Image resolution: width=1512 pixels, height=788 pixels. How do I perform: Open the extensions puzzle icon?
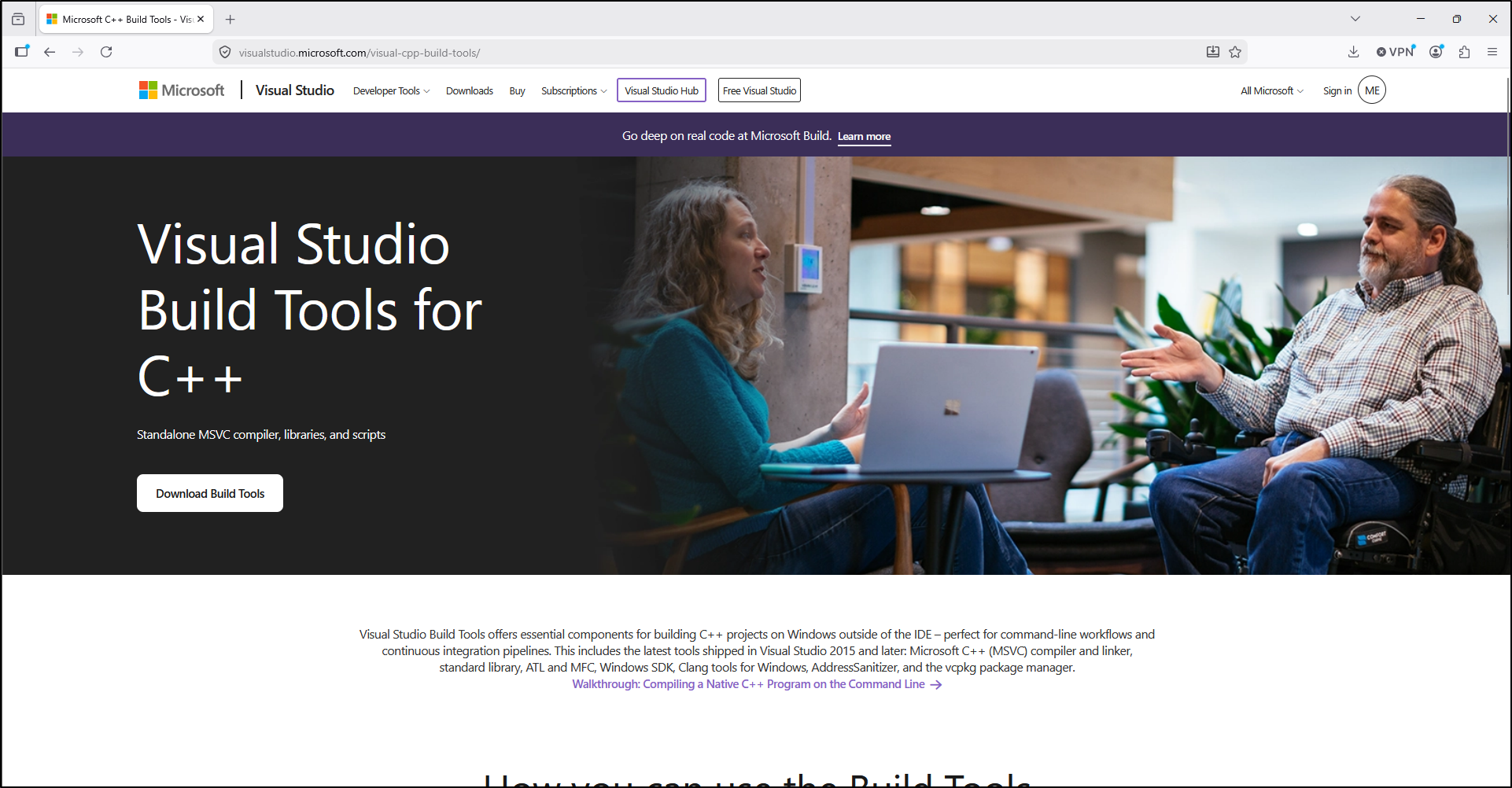(1464, 52)
